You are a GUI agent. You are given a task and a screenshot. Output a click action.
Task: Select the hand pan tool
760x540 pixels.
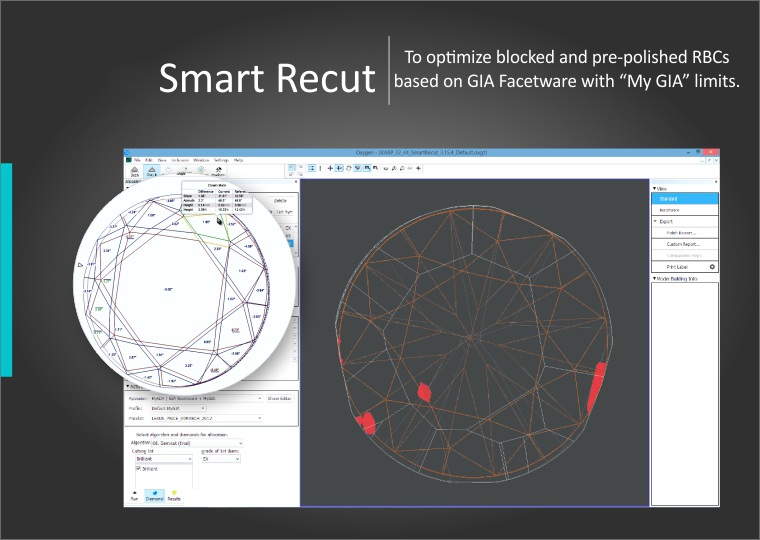tap(348, 168)
